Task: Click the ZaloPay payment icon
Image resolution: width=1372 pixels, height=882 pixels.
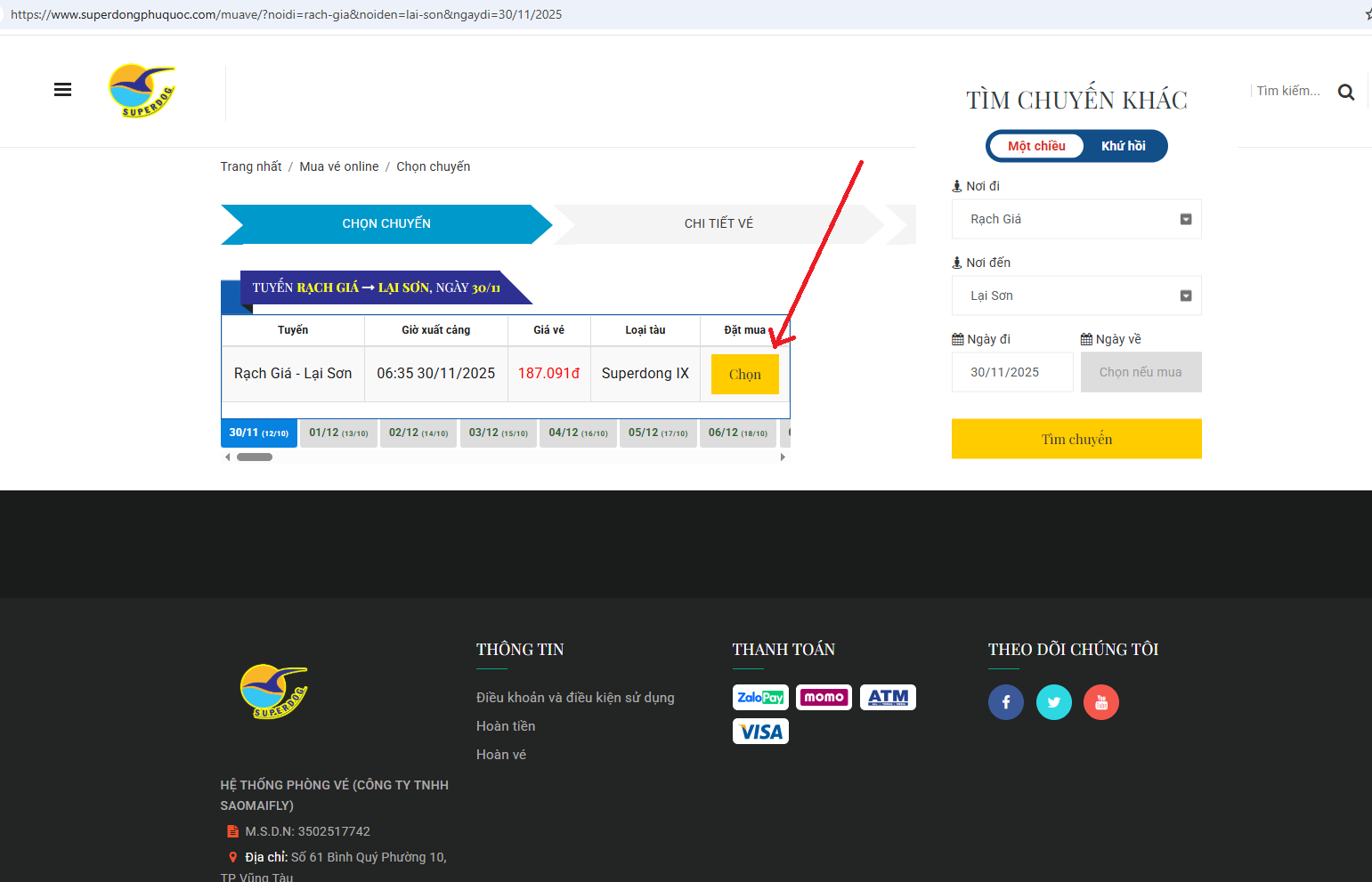Action: coord(760,698)
